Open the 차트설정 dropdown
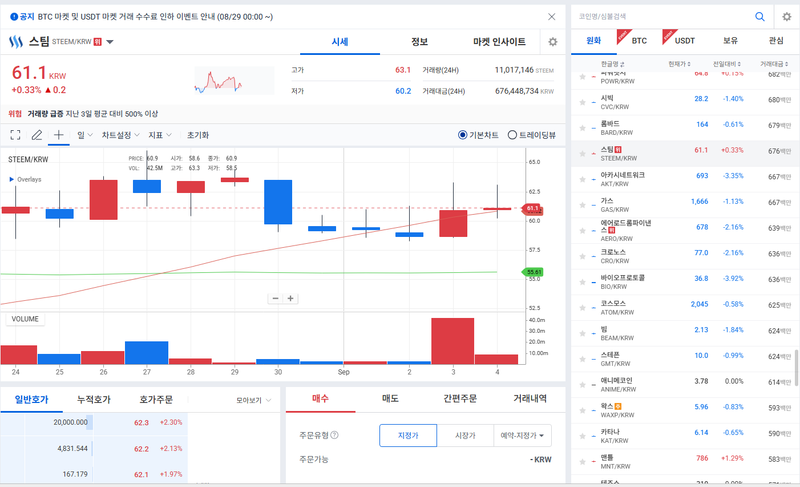This screenshot has height=487, width=800. [x=120, y=135]
